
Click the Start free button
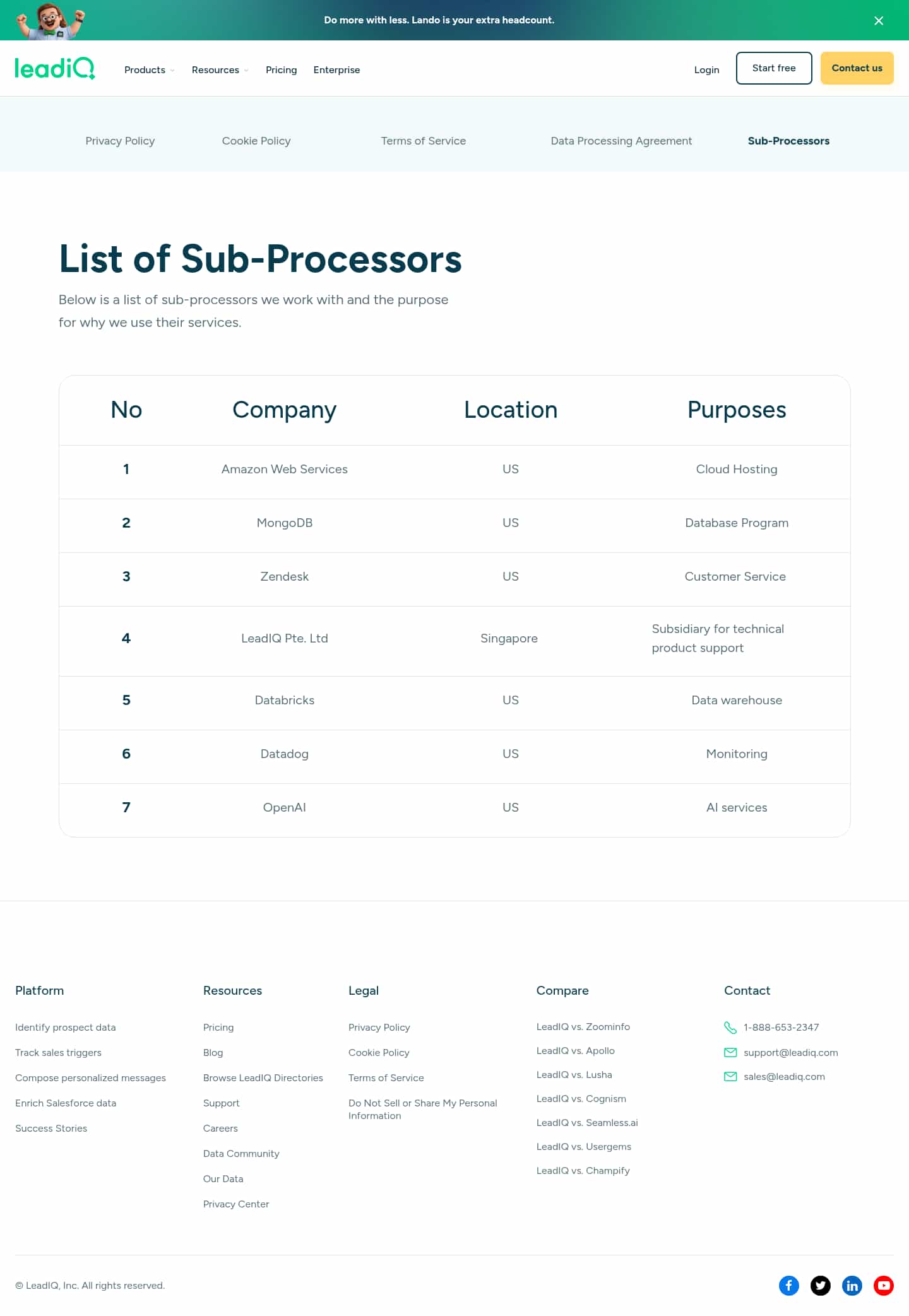(x=774, y=68)
